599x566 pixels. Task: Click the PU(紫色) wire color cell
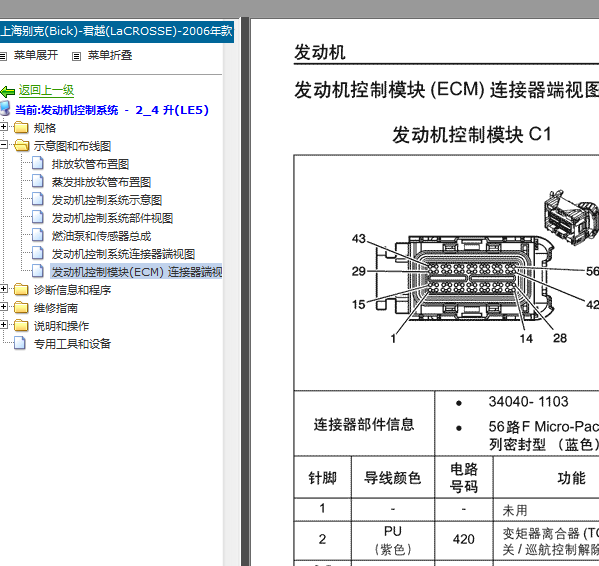click(x=393, y=540)
